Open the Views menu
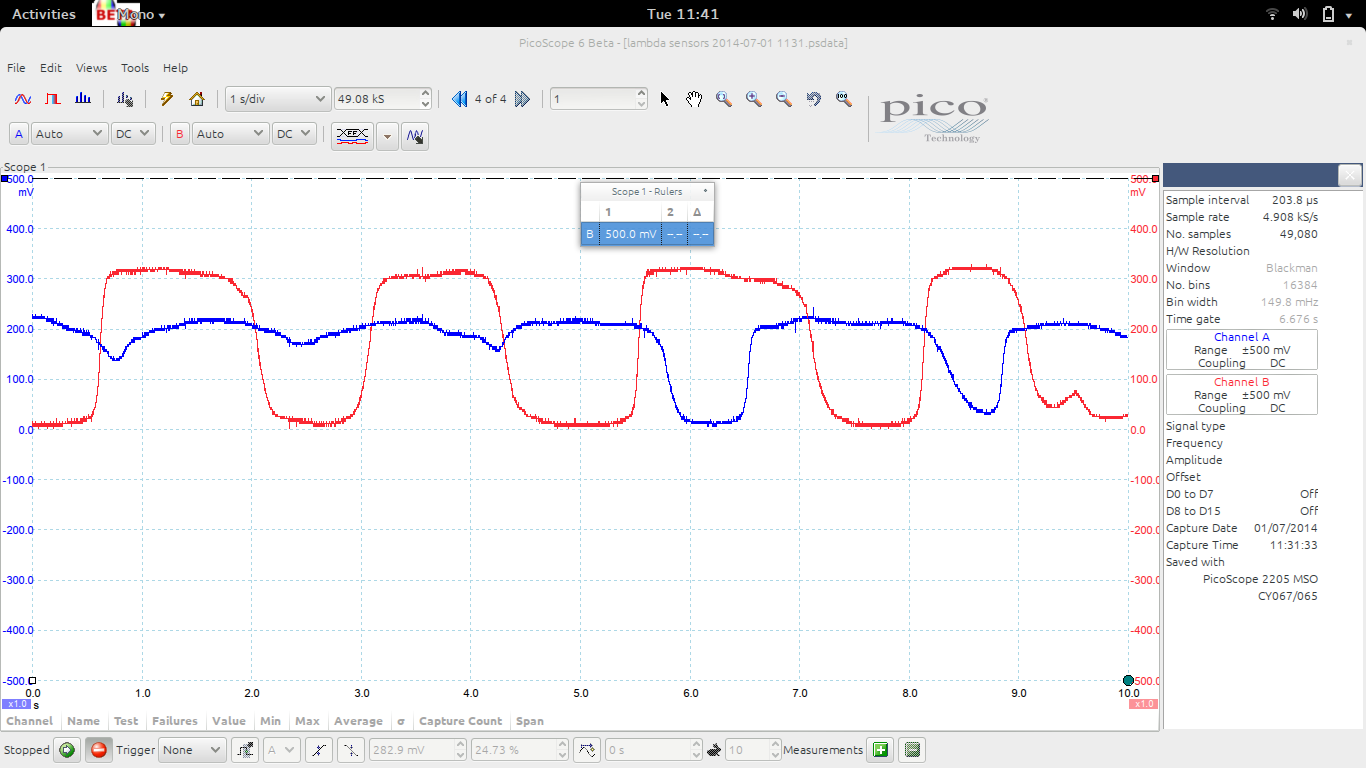Image resolution: width=1366 pixels, height=768 pixels. (91, 68)
